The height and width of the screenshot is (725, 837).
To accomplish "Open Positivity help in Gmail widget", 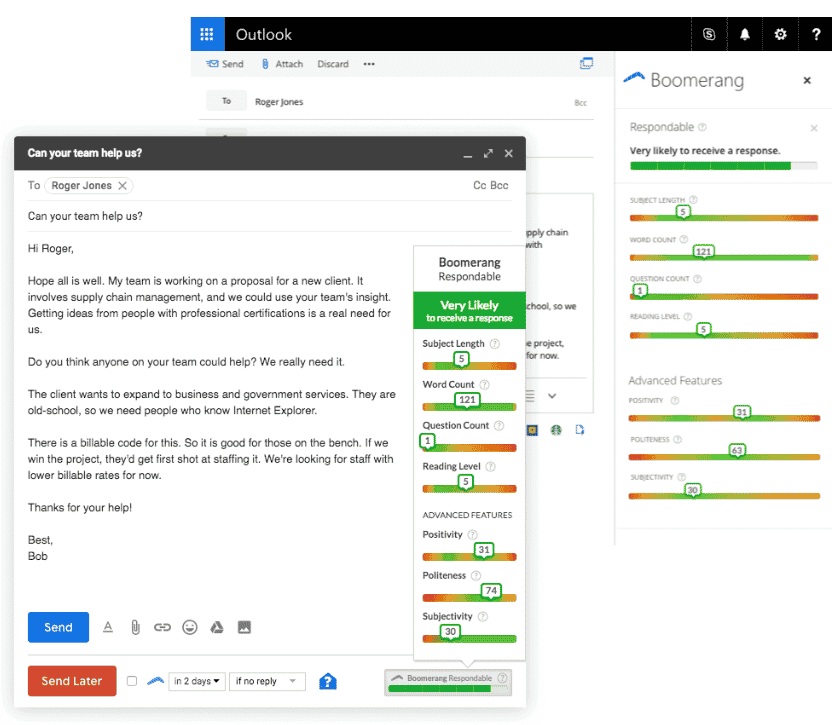I will point(472,534).
